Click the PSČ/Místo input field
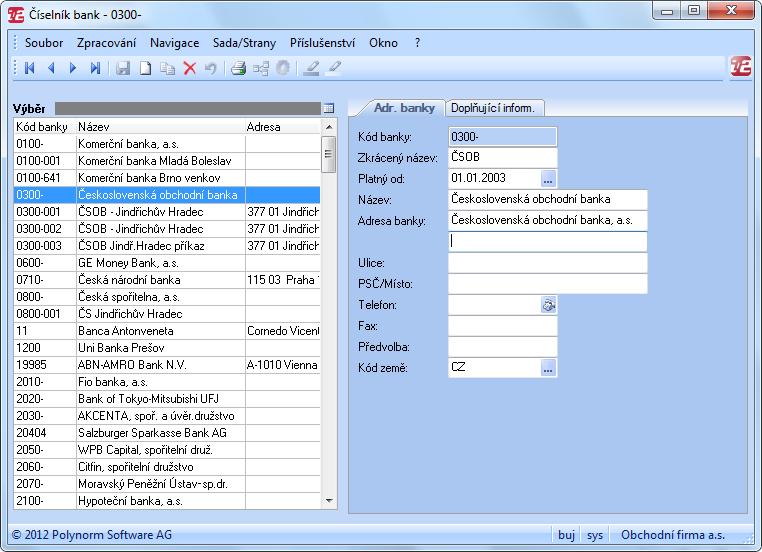The height and width of the screenshot is (552, 762). tap(548, 284)
